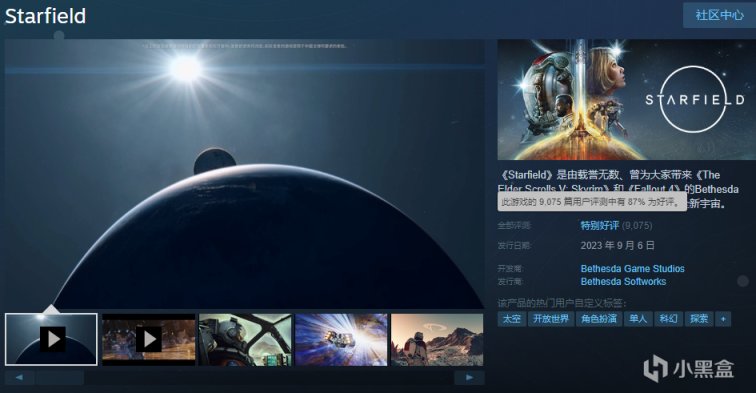Open the 科幻 tag
This screenshot has height=393, width=756.
pos(668,319)
